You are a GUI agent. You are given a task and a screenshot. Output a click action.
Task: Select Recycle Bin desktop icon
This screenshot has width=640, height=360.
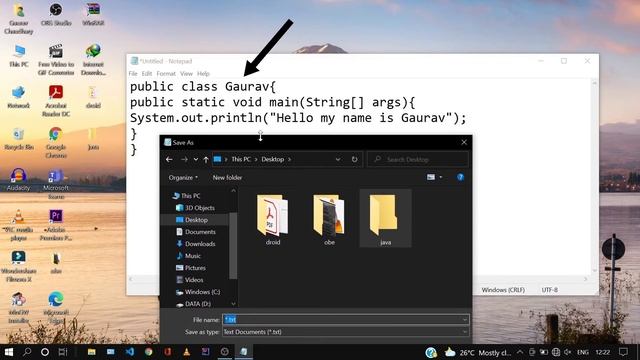pos(19,139)
